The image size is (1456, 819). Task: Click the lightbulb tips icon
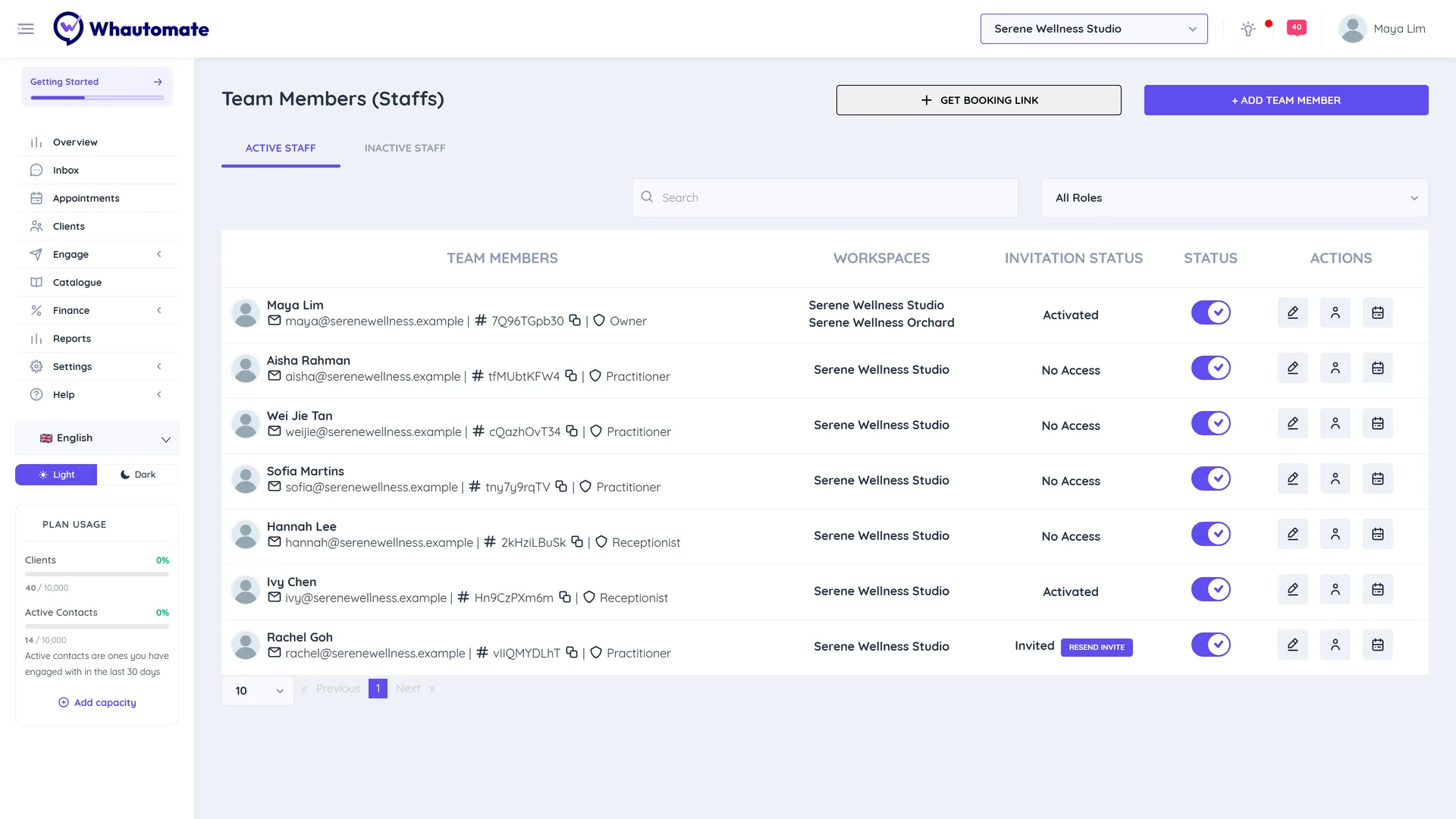1248,29
